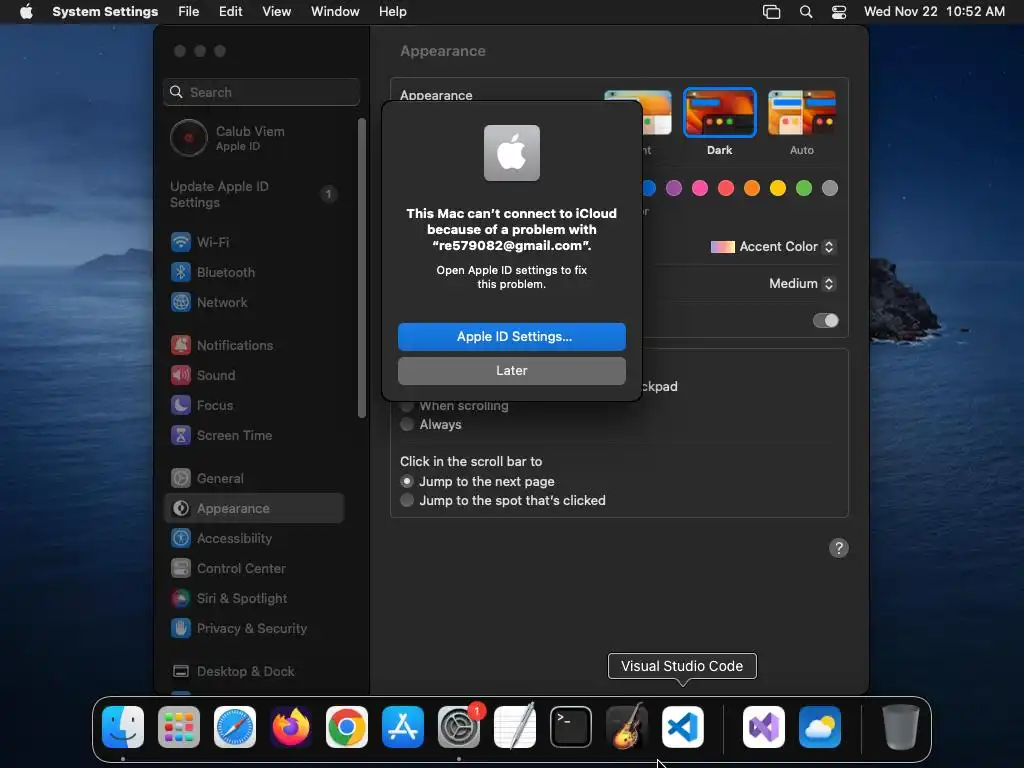
Task: Click the sidebar vertical scrollbar
Action: 362,268
